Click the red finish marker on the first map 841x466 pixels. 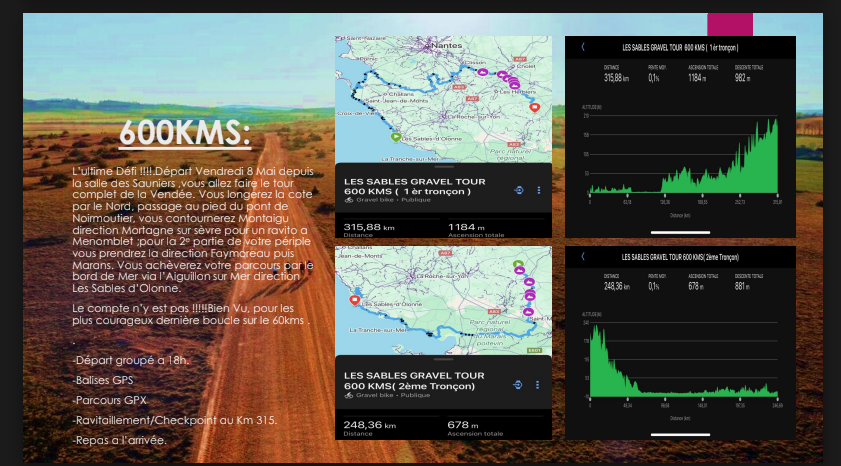534,107
